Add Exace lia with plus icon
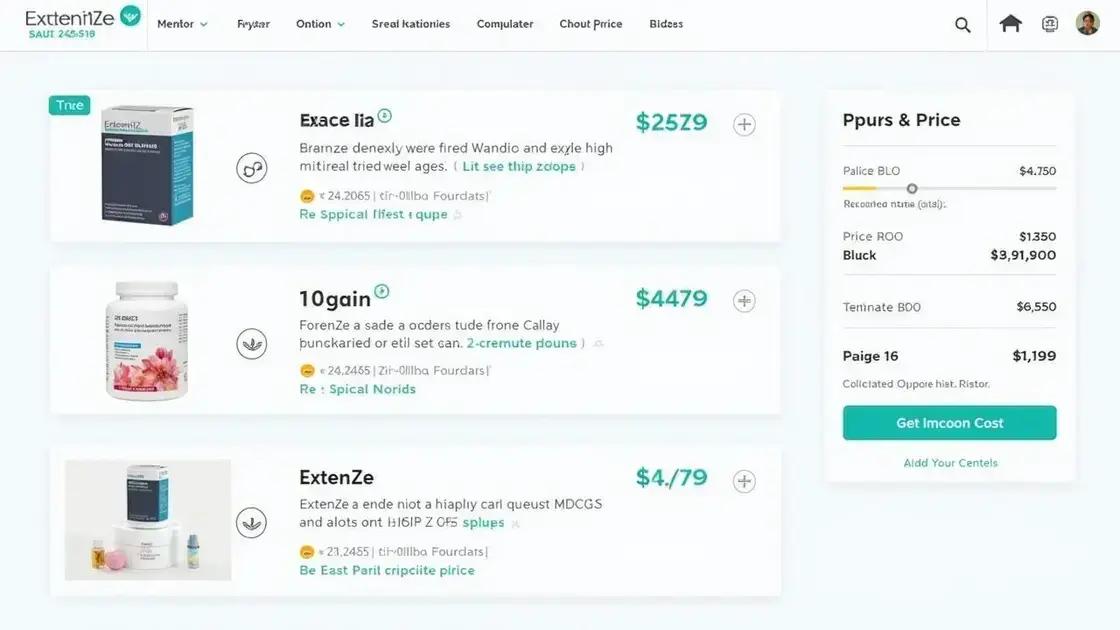 744,125
